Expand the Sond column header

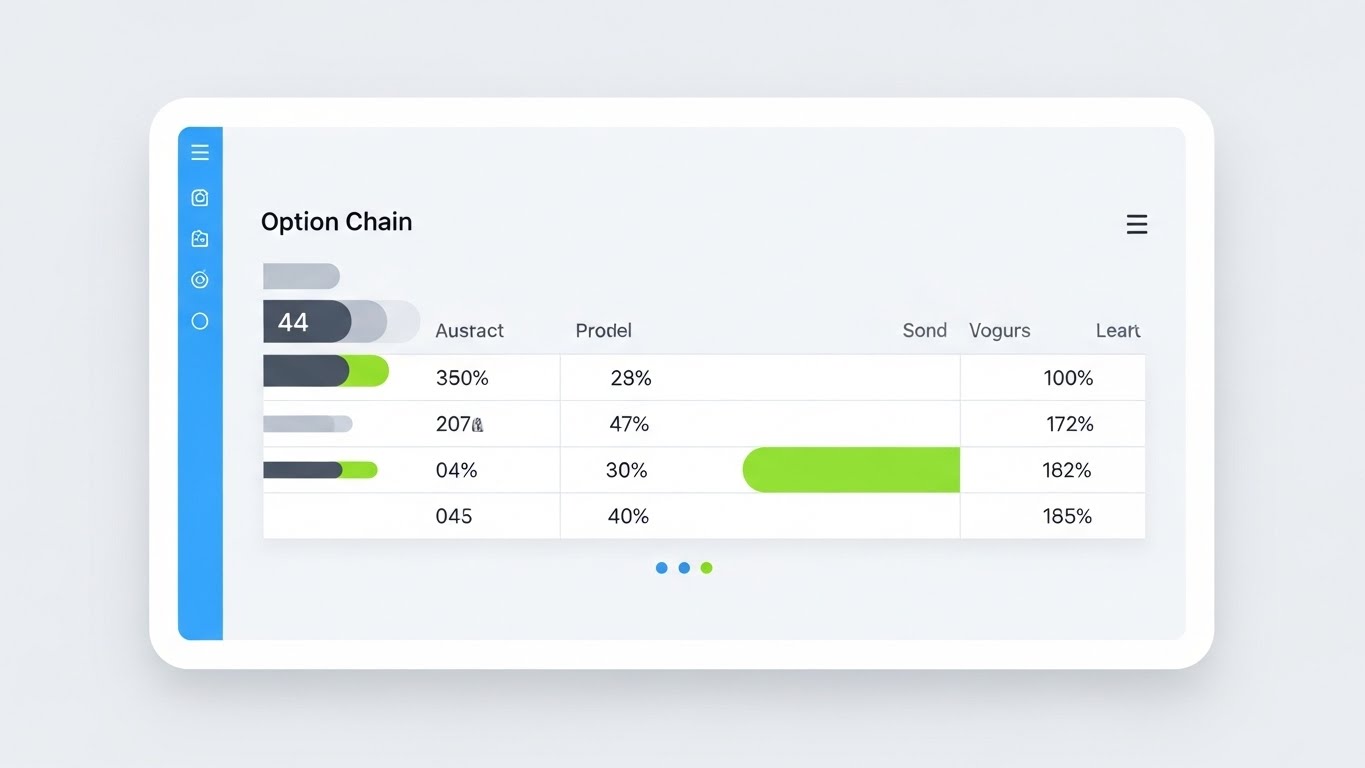click(x=923, y=330)
